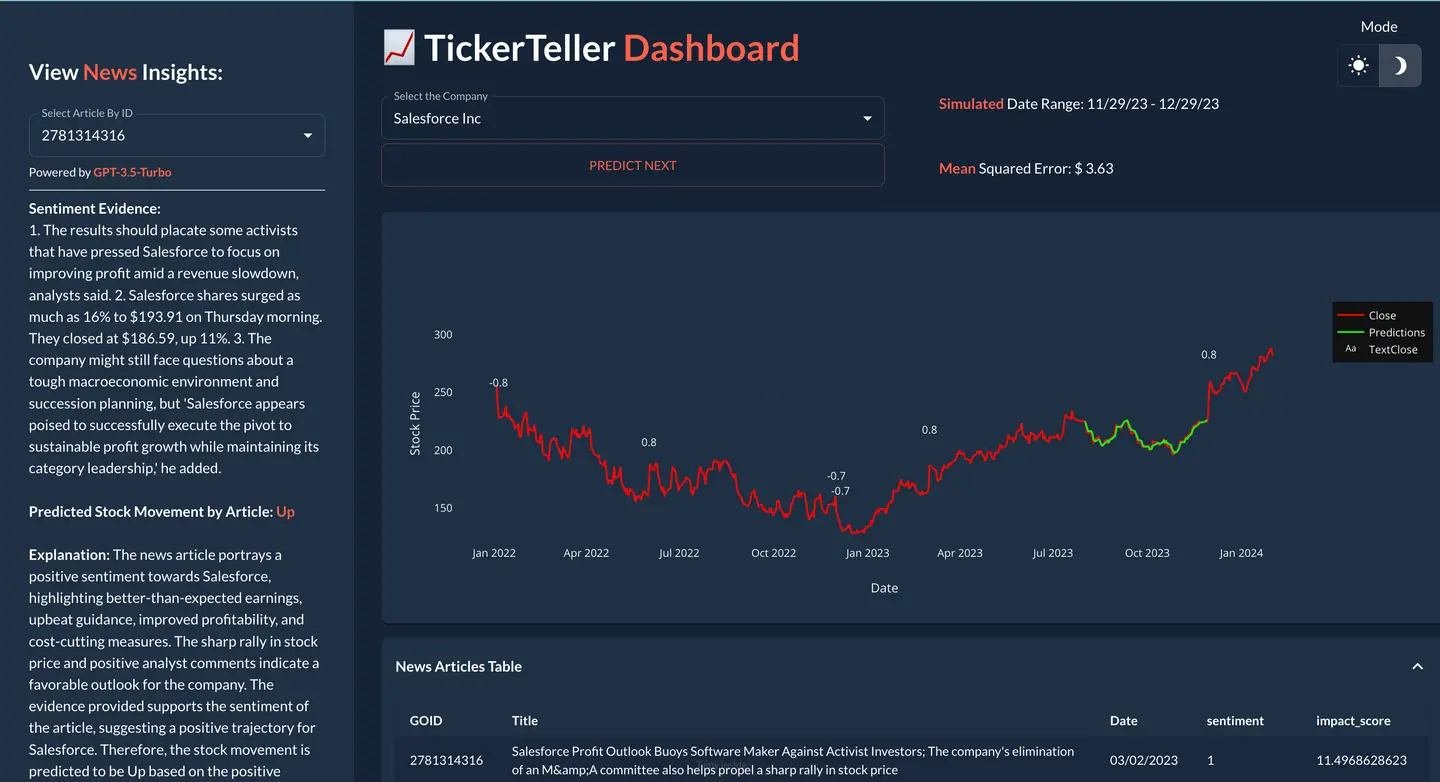Toggle the Predictions series in chart legend
Viewport: 1440px width, 782px height.
pos(1382,332)
